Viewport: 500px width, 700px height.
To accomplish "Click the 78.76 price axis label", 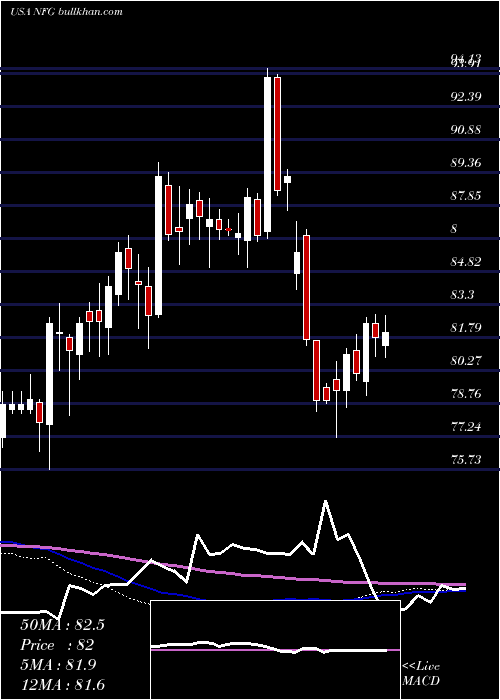I will click(466, 394).
